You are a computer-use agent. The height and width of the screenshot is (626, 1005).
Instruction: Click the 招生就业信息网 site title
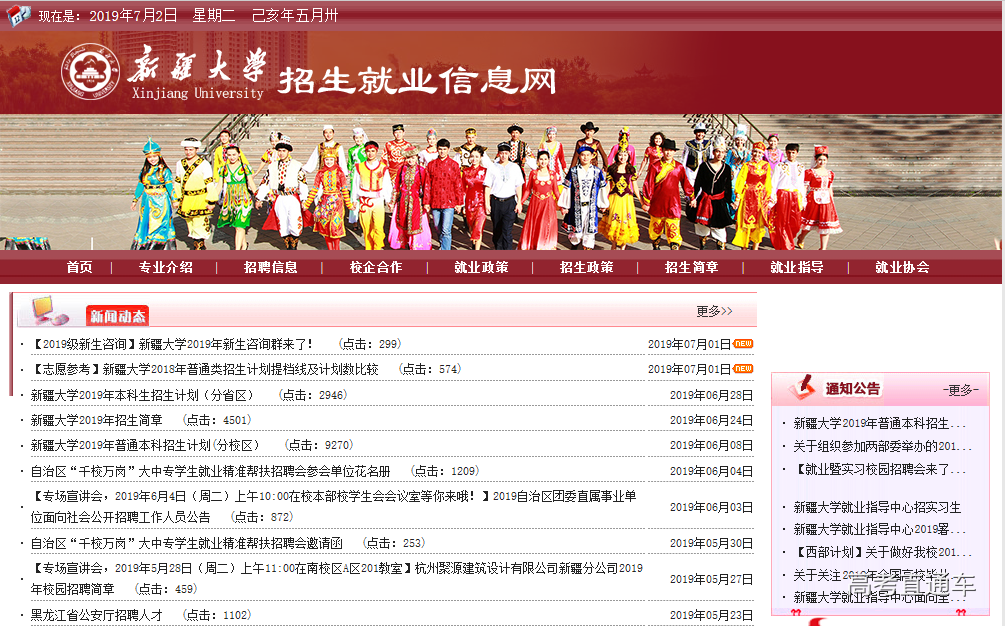(x=416, y=80)
